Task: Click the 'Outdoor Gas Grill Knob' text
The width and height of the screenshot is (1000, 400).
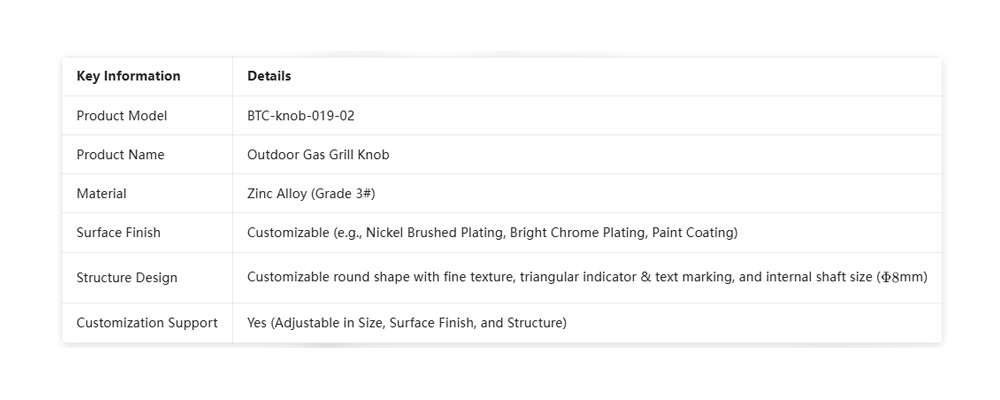Action: [318, 155]
